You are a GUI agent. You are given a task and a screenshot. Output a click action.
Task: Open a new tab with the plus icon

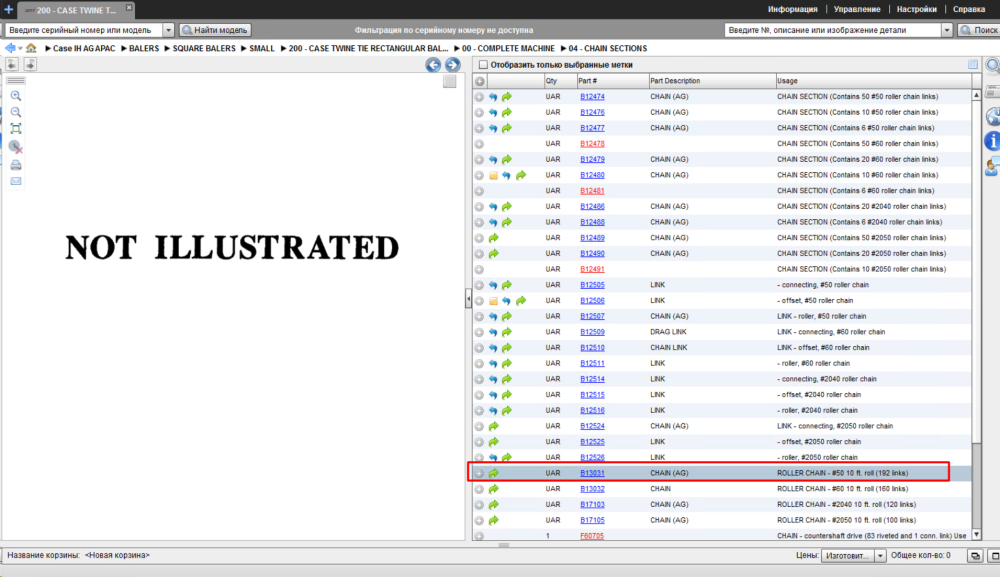(x=8, y=10)
